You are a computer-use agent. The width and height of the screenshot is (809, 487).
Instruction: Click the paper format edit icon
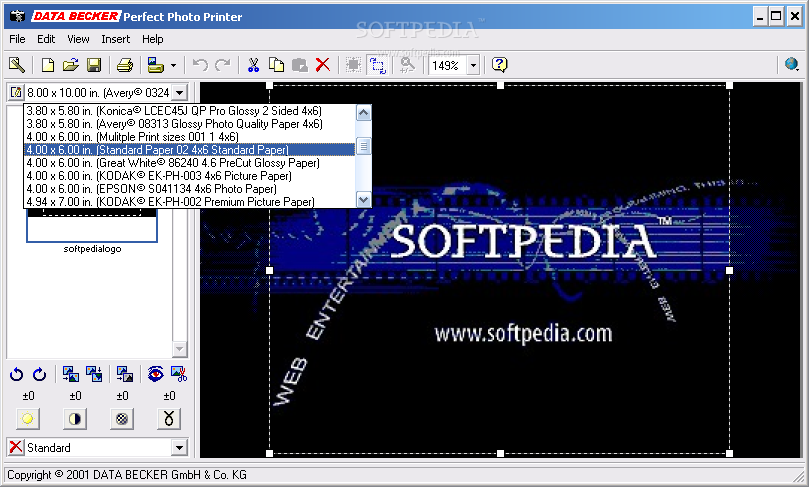[16, 92]
